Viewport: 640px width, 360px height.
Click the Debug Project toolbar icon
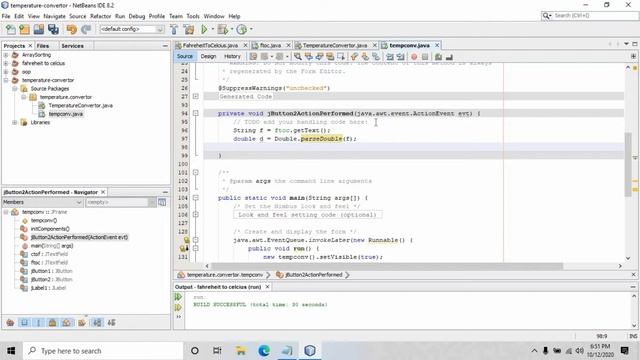click(x=222, y=29)
